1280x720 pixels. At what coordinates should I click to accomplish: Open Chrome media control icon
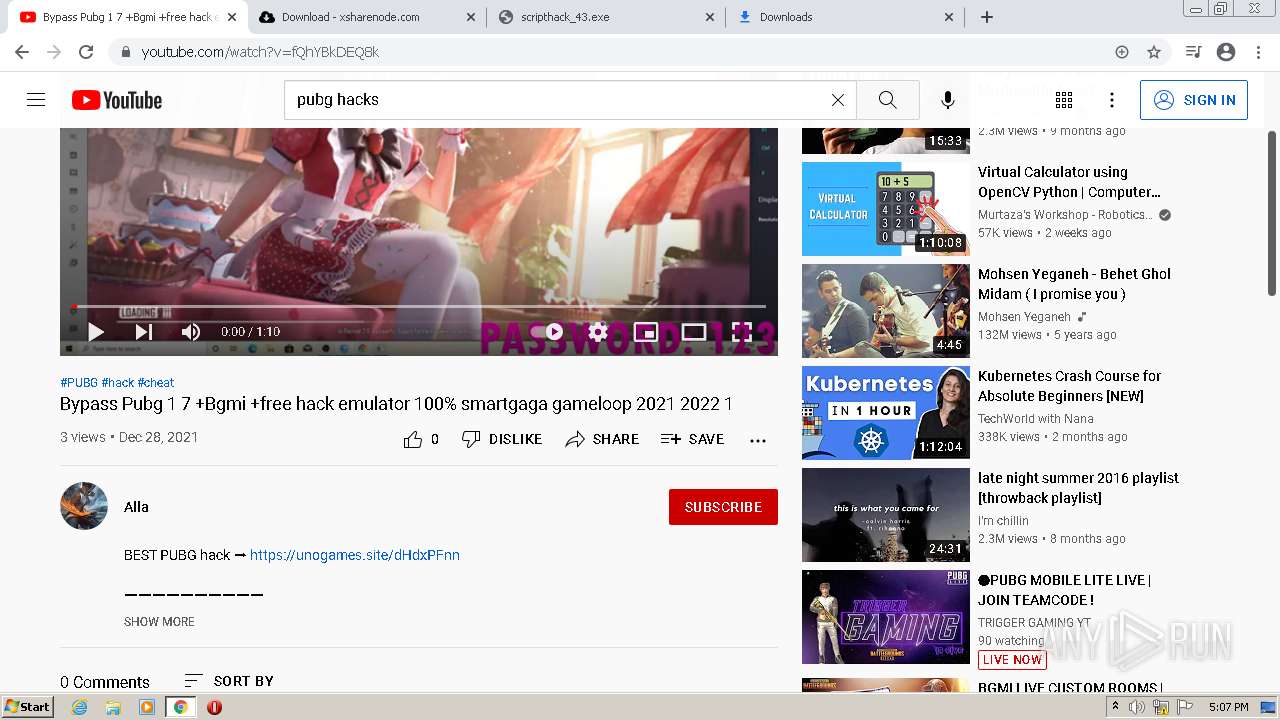tap(1193, 52)
